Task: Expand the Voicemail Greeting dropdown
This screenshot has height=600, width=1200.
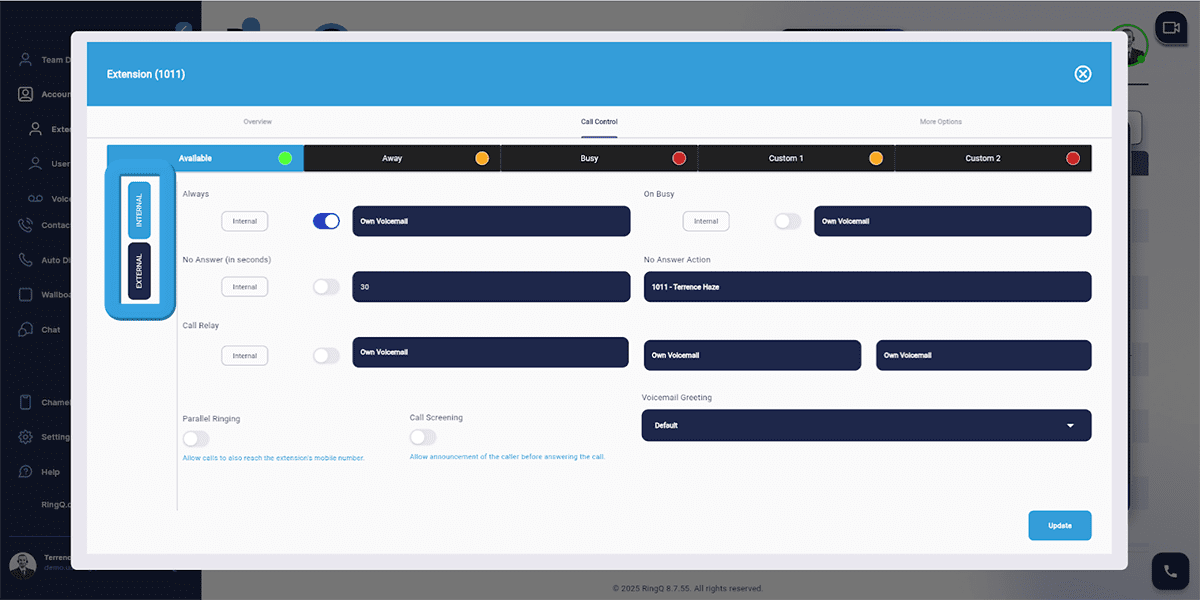Action: click(x=866, y=425)
